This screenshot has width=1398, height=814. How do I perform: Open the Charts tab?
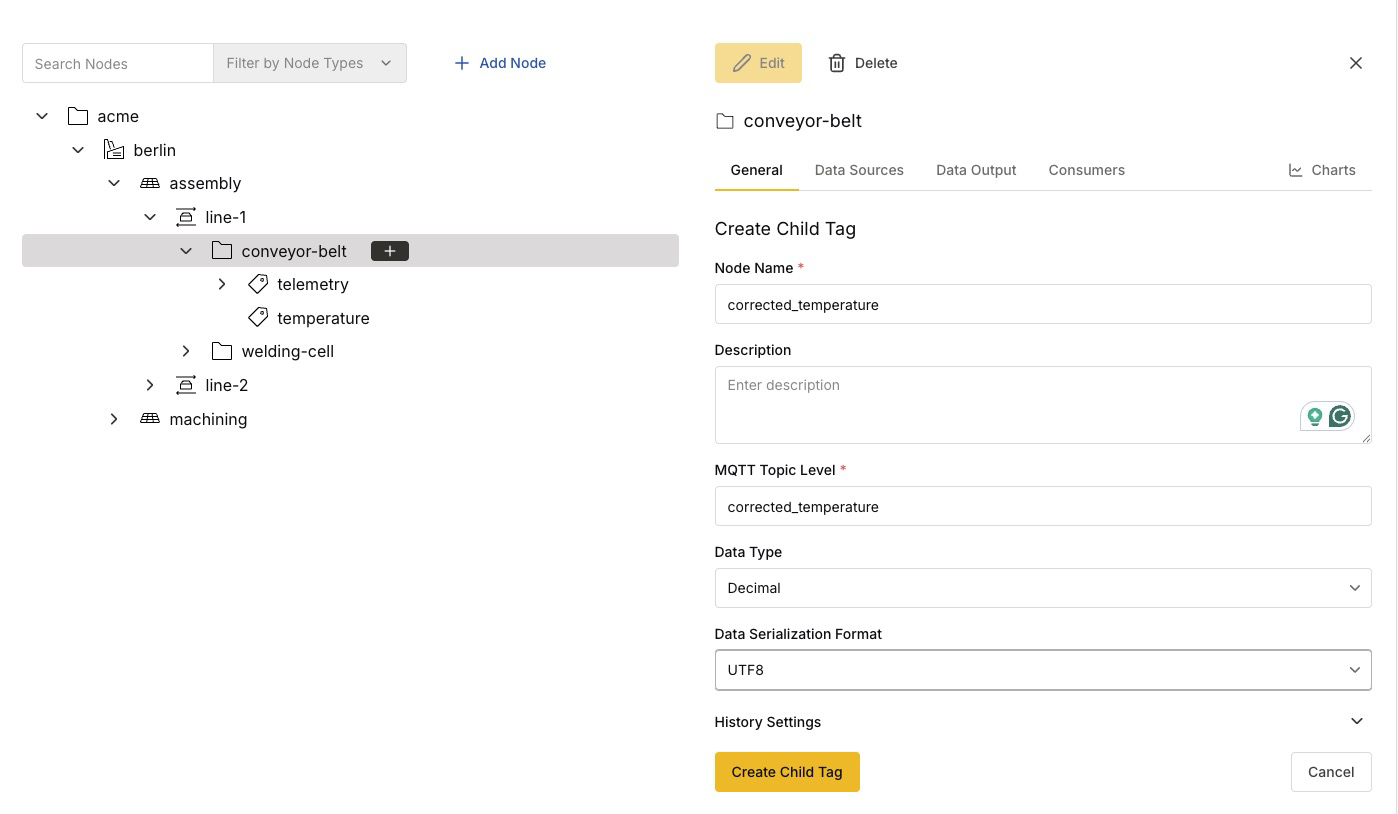pyautogui.click(x=1322, y=170)
